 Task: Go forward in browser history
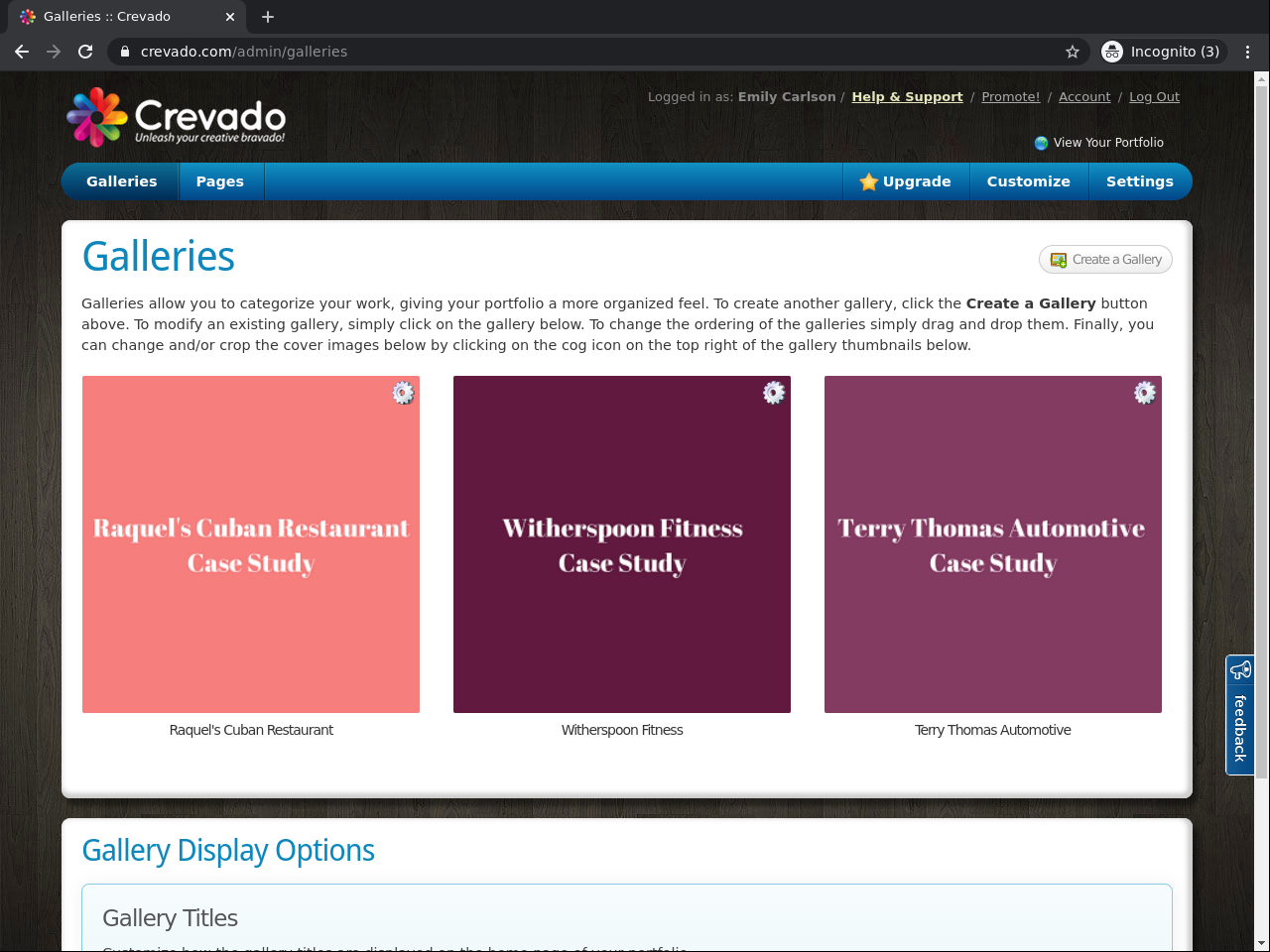[x=54, y=52]
